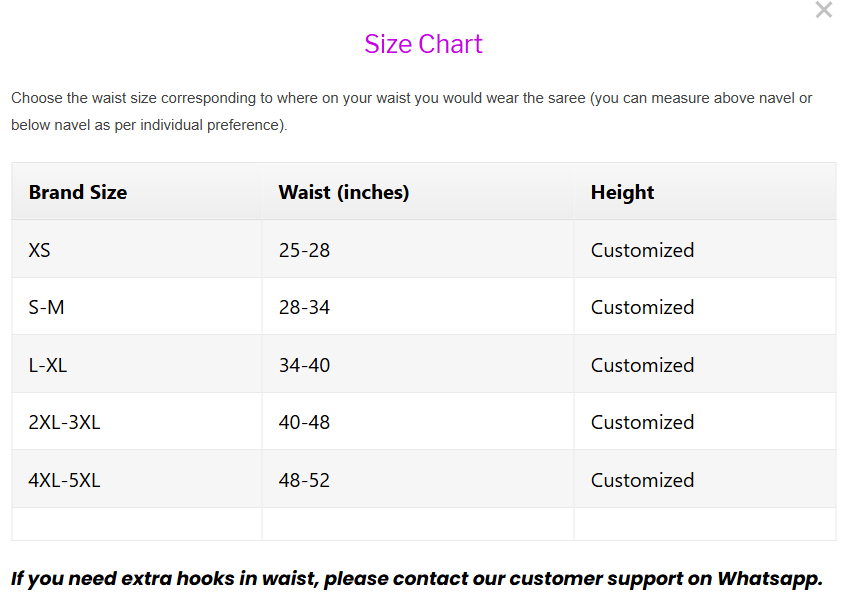This screenshot has height=607, width=851.
Task: Click the Brand Size column header
Action: (78, 192)
